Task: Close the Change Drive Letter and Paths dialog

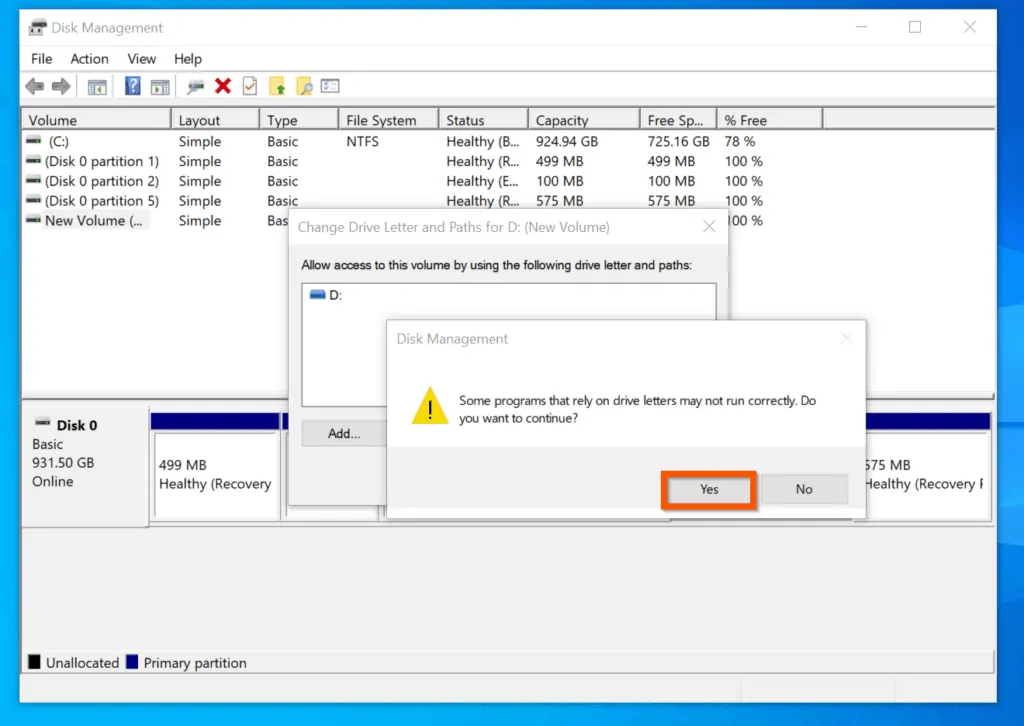Action: (x=709, y=227)
